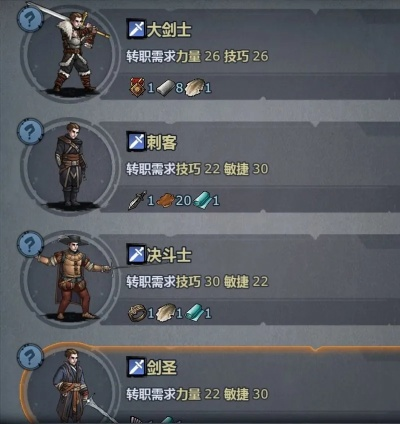Click the sword icon beside 剑圣
Screen dimensions: 400x424
[136, 366]
